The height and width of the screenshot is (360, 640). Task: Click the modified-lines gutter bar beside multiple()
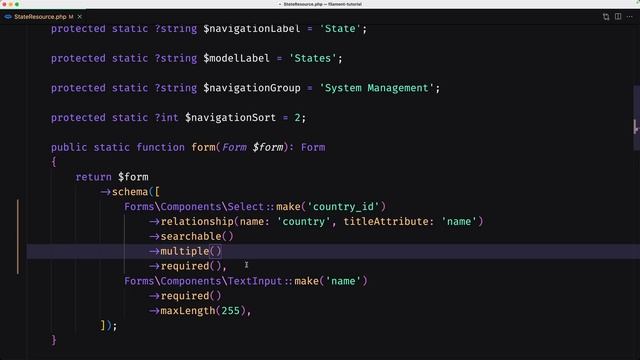click(18, 237)
